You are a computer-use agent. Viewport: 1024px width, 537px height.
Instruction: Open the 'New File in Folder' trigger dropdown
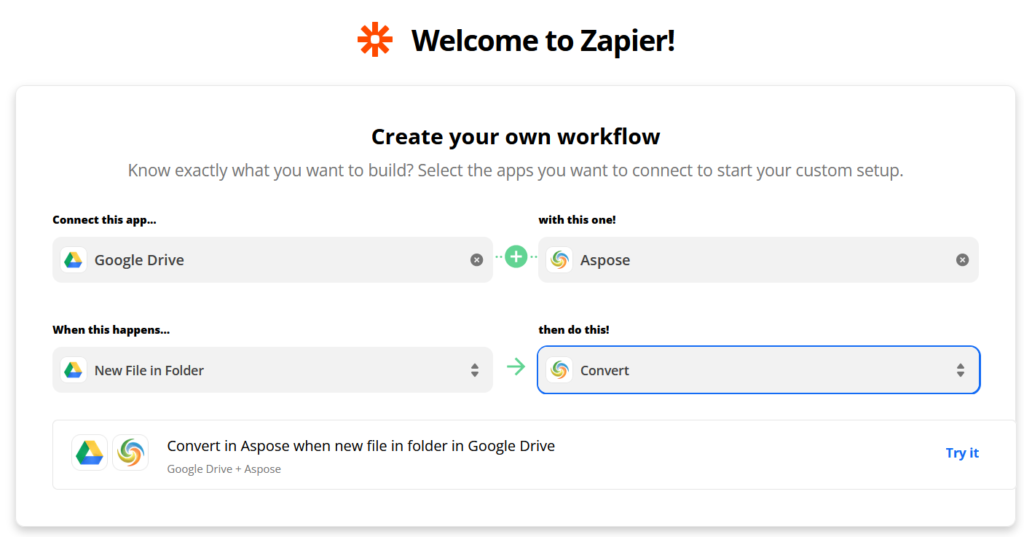pos(272,370)
